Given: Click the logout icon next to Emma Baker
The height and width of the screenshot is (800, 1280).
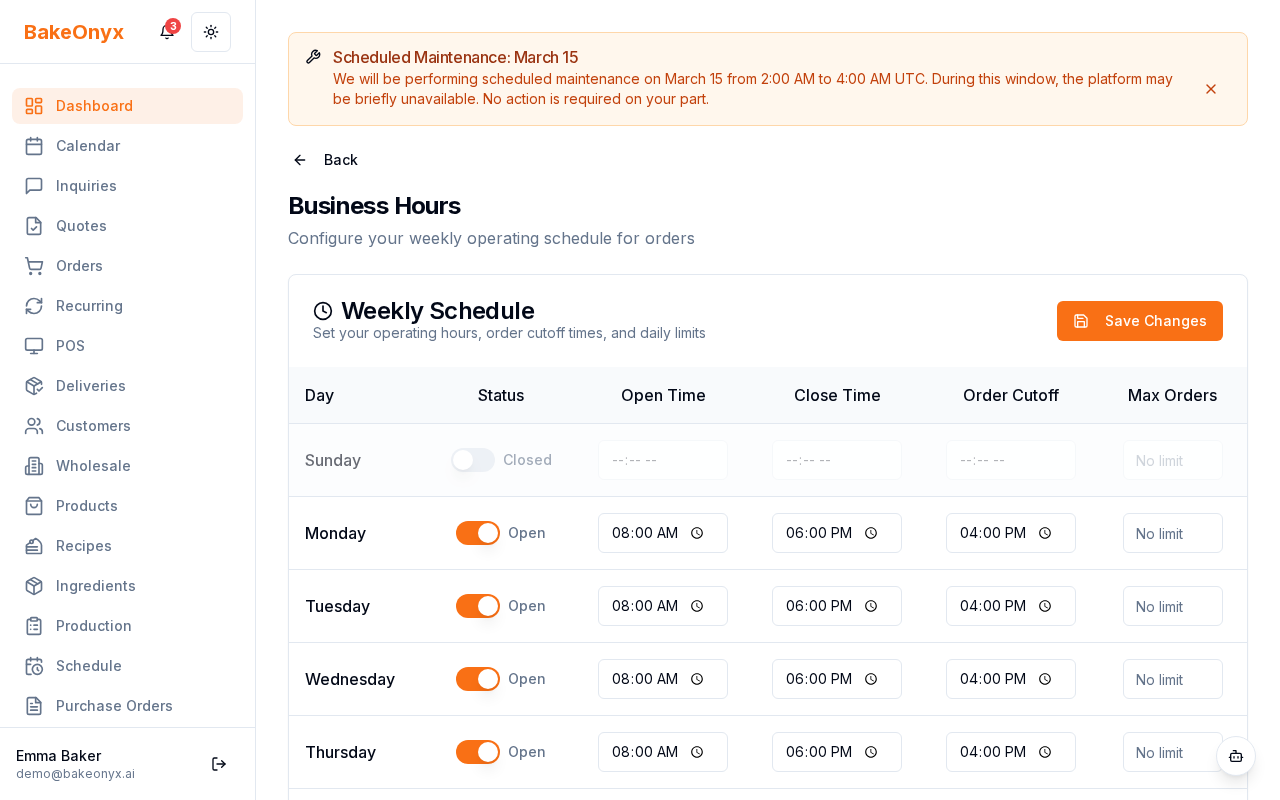Looking at the screenshot, I should [219, 764].
